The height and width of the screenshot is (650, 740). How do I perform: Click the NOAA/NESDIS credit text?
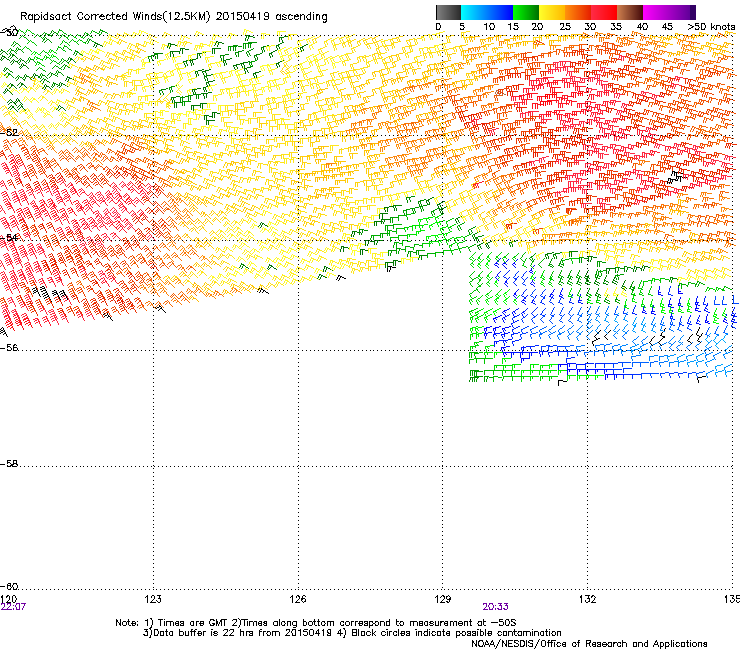point(589,644)
